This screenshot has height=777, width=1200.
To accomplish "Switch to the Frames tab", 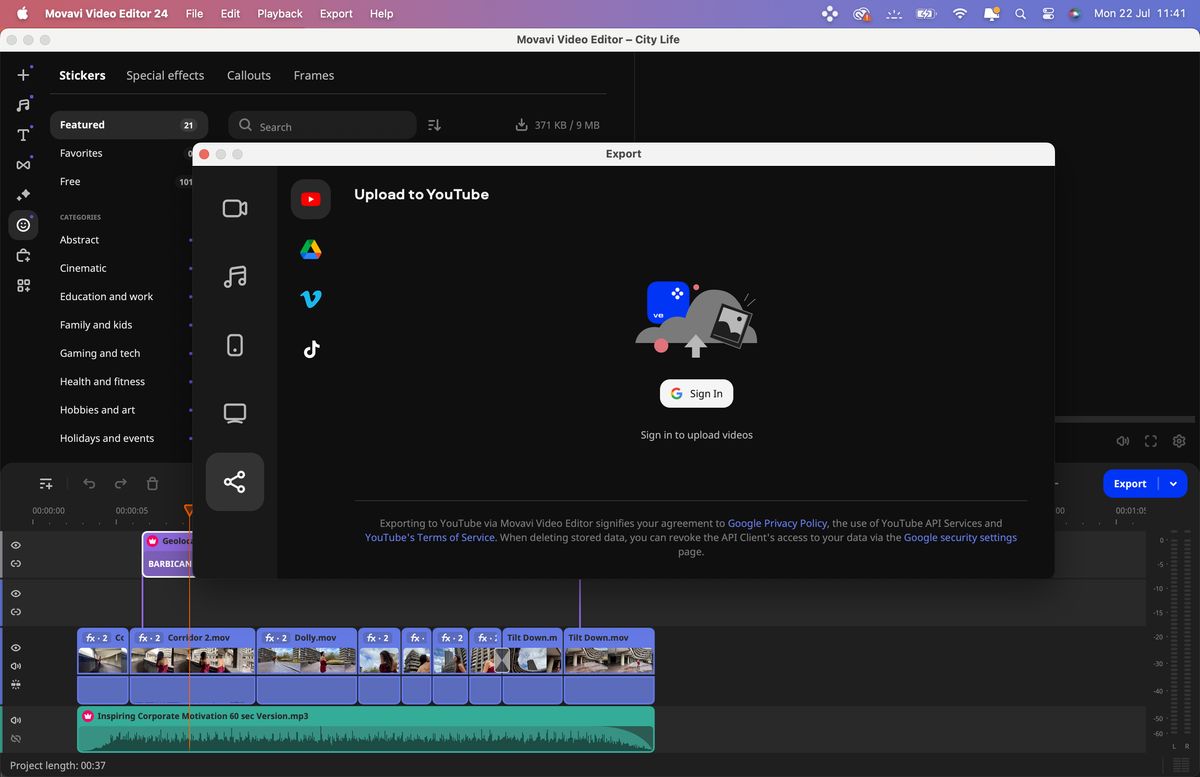I will click(313, 75).
